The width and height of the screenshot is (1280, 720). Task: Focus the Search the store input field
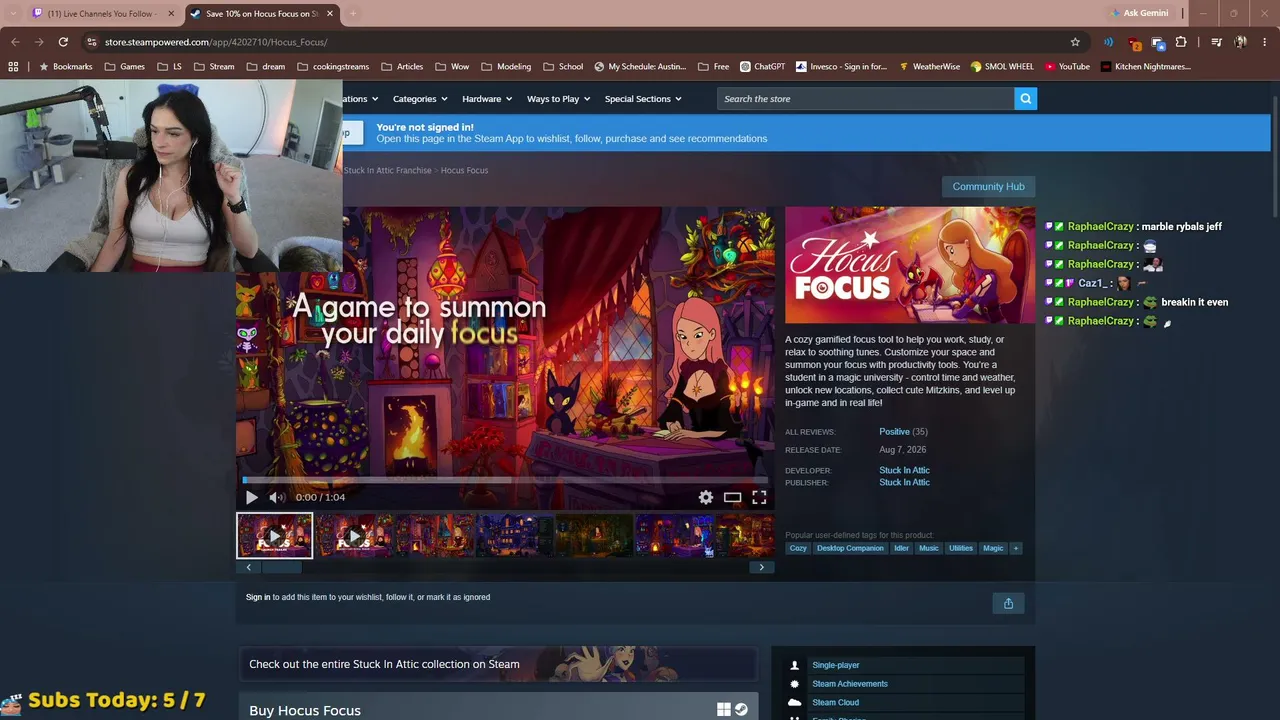865,98
